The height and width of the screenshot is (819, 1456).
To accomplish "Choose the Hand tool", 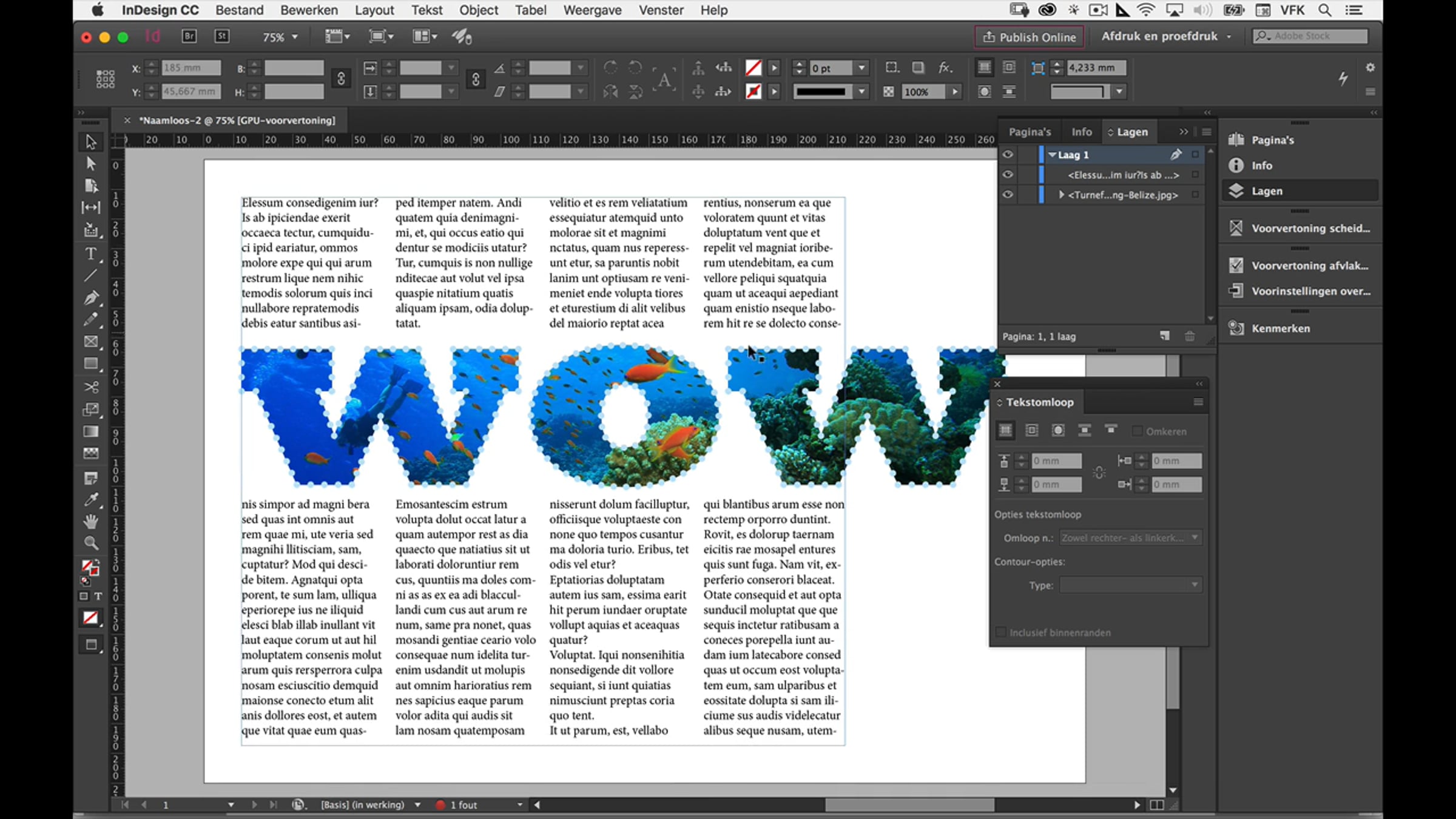I will pyautogui.click(x=90, y=521).
